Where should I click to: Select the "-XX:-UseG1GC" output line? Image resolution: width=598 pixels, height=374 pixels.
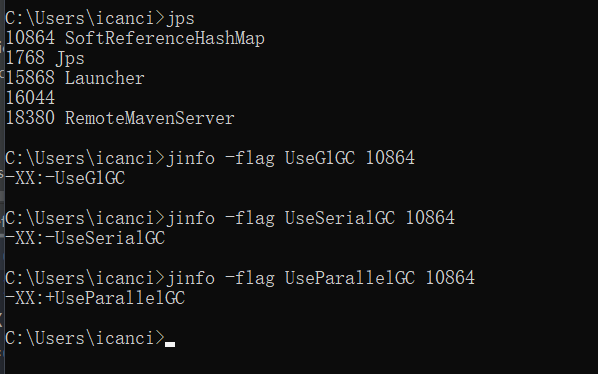(x=65, y=178)
